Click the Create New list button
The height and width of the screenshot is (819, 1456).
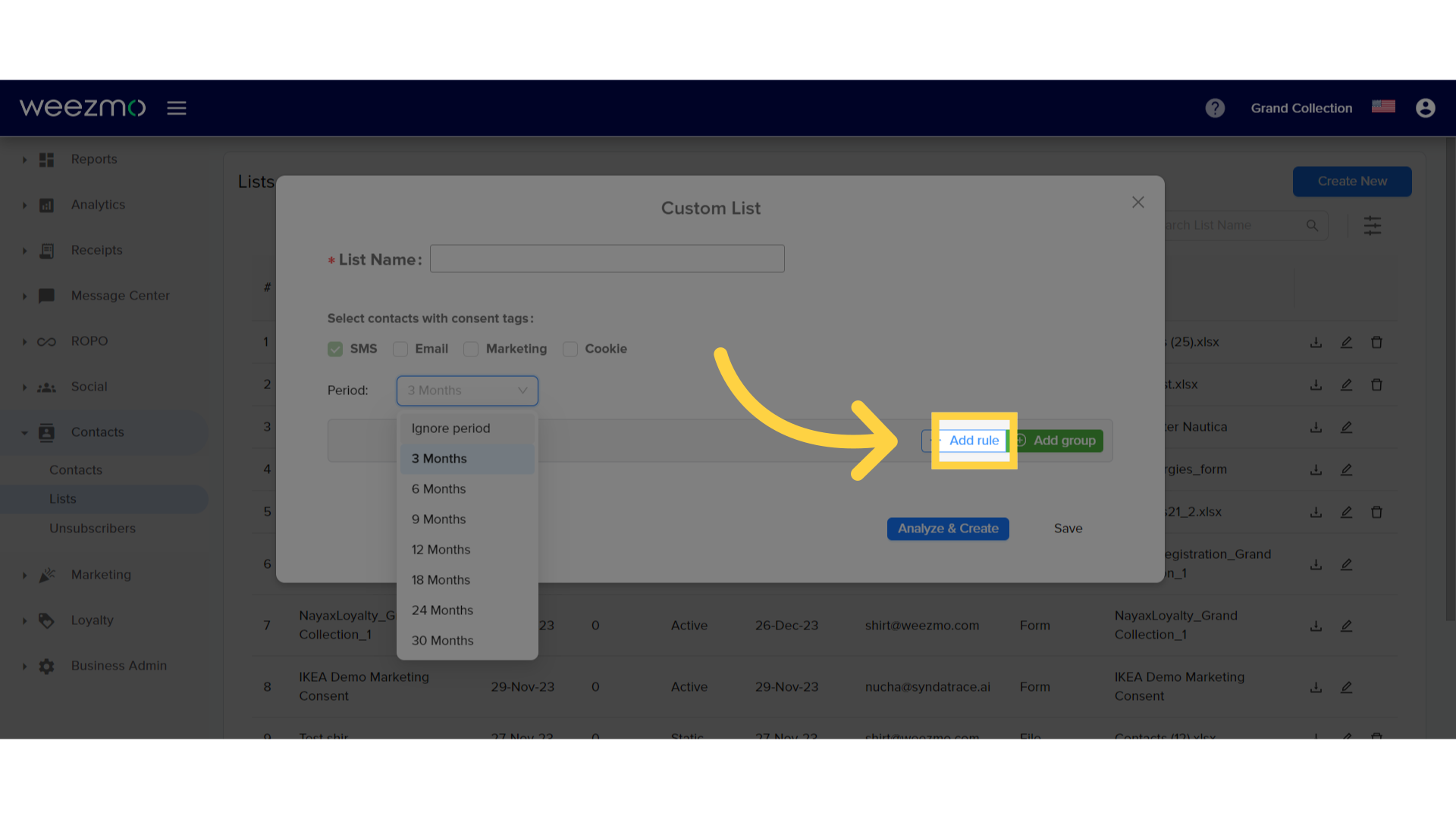(x=1353, y=182)
